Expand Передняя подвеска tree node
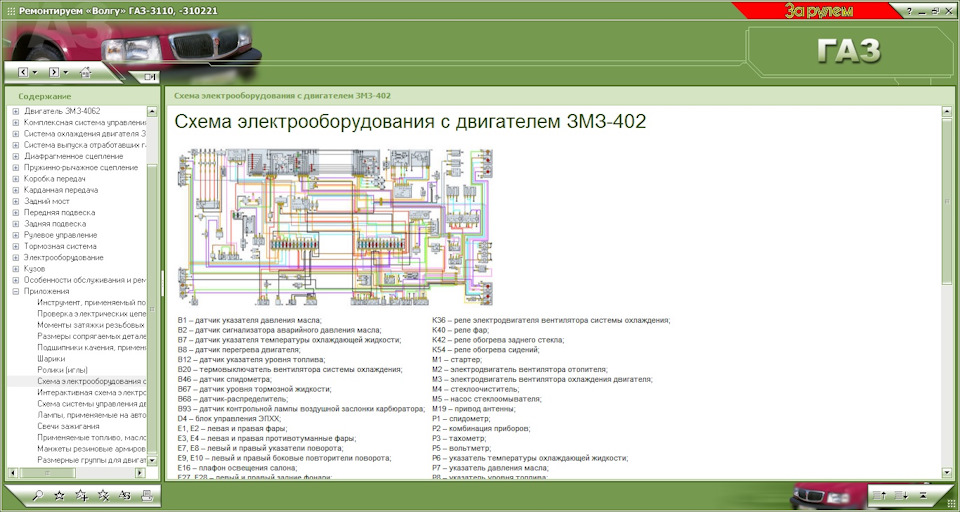 [x=16, y=213]
